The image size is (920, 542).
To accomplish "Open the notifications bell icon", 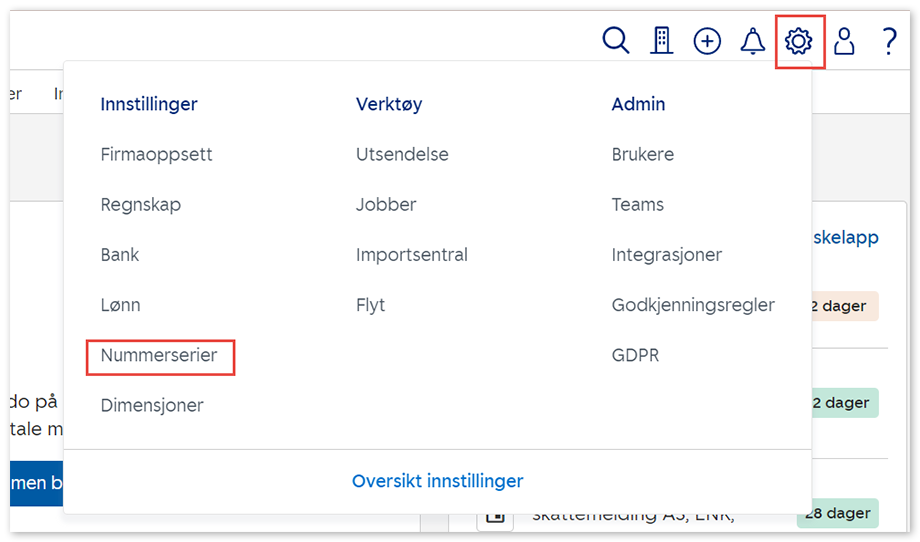I will click(752, 41).
